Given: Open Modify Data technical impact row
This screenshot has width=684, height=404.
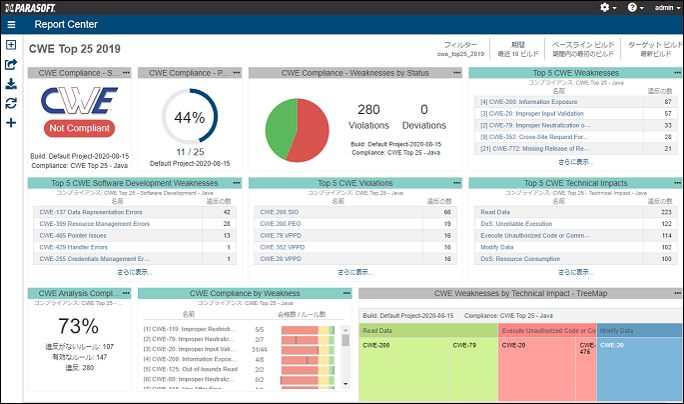Looking at the screenshot, I should pos(576,247).
